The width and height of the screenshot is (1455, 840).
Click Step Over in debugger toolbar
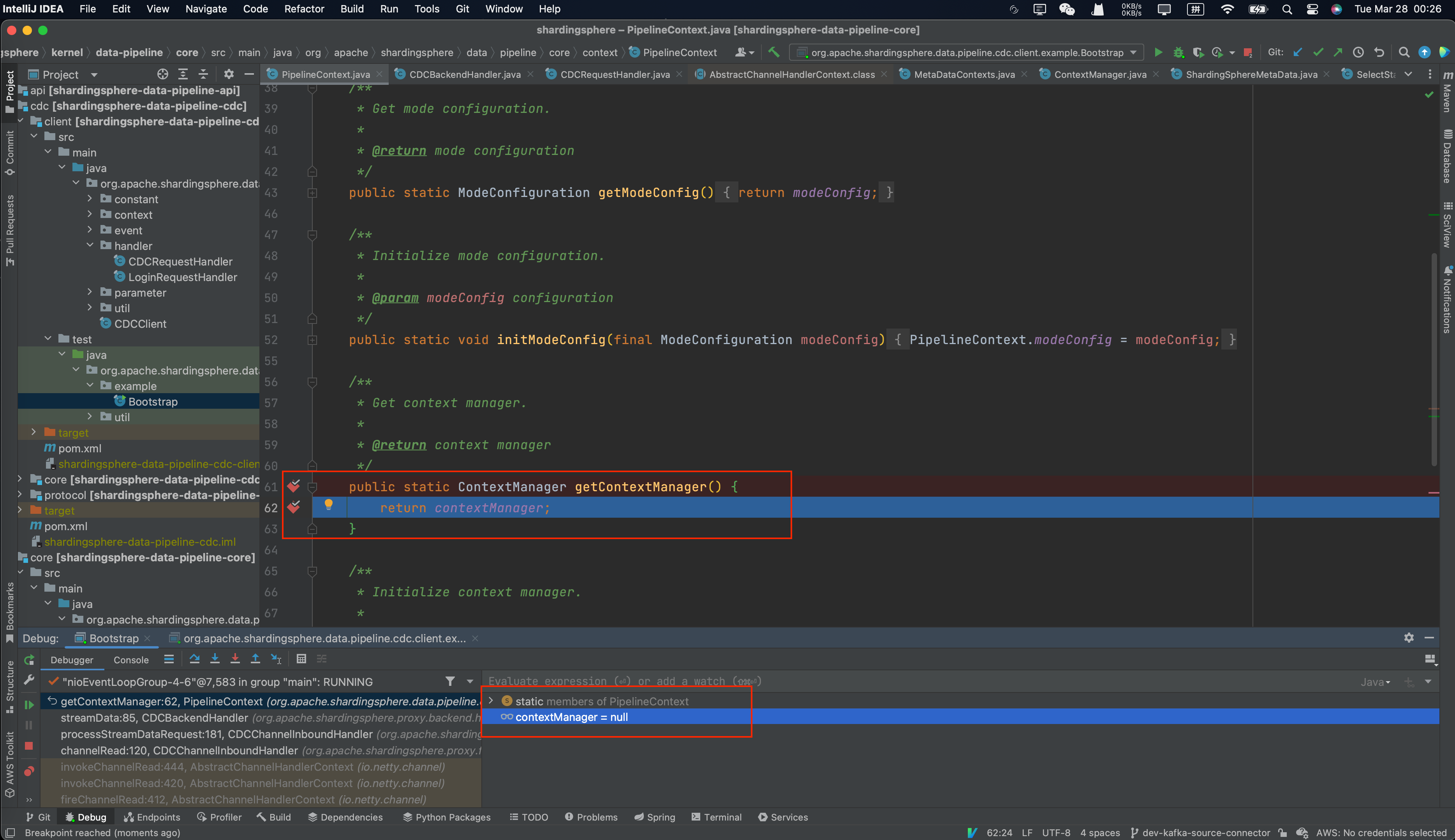pyautogui.click(x=194, y=659)
